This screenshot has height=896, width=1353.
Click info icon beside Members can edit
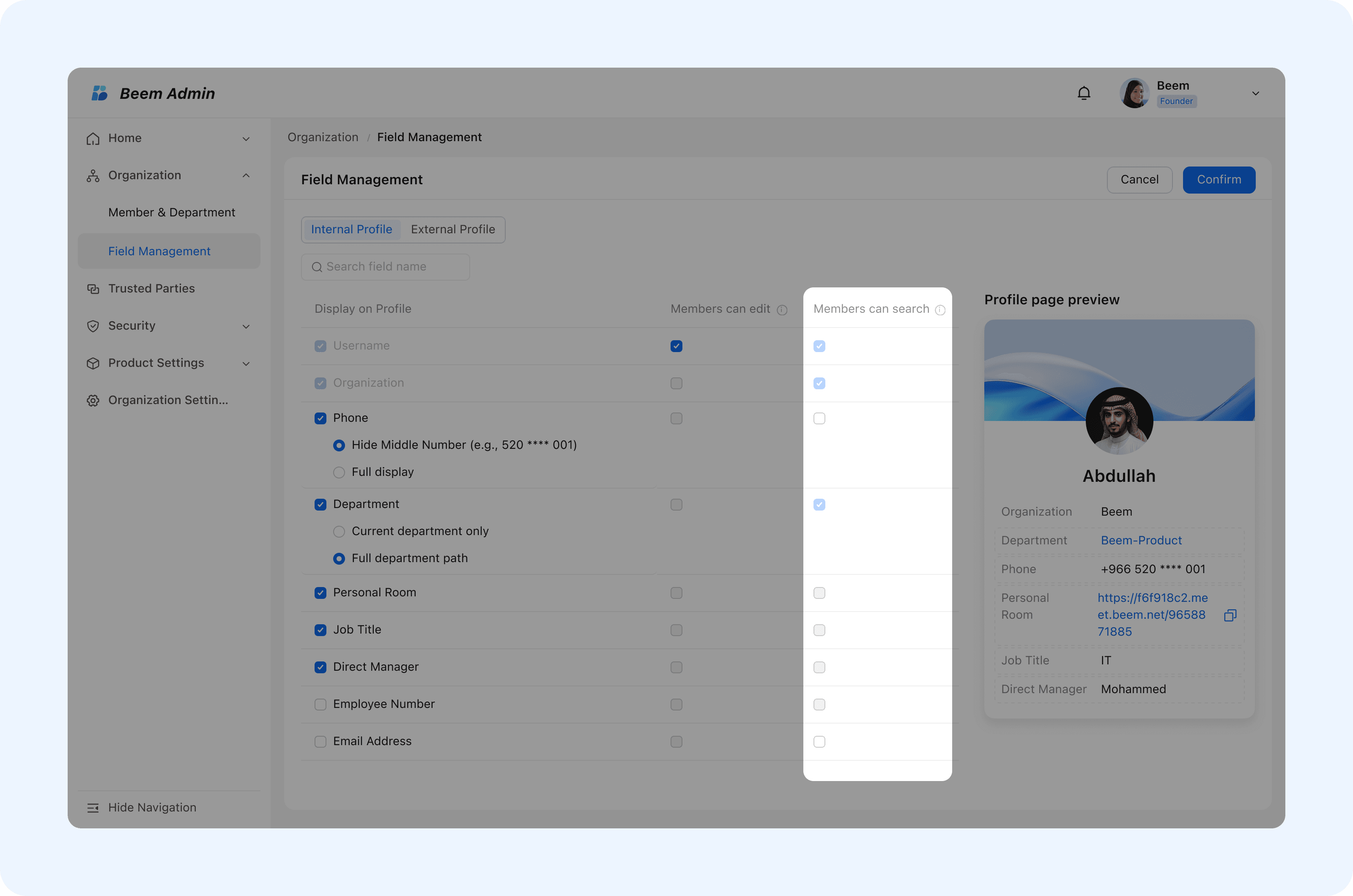[782, 310]
